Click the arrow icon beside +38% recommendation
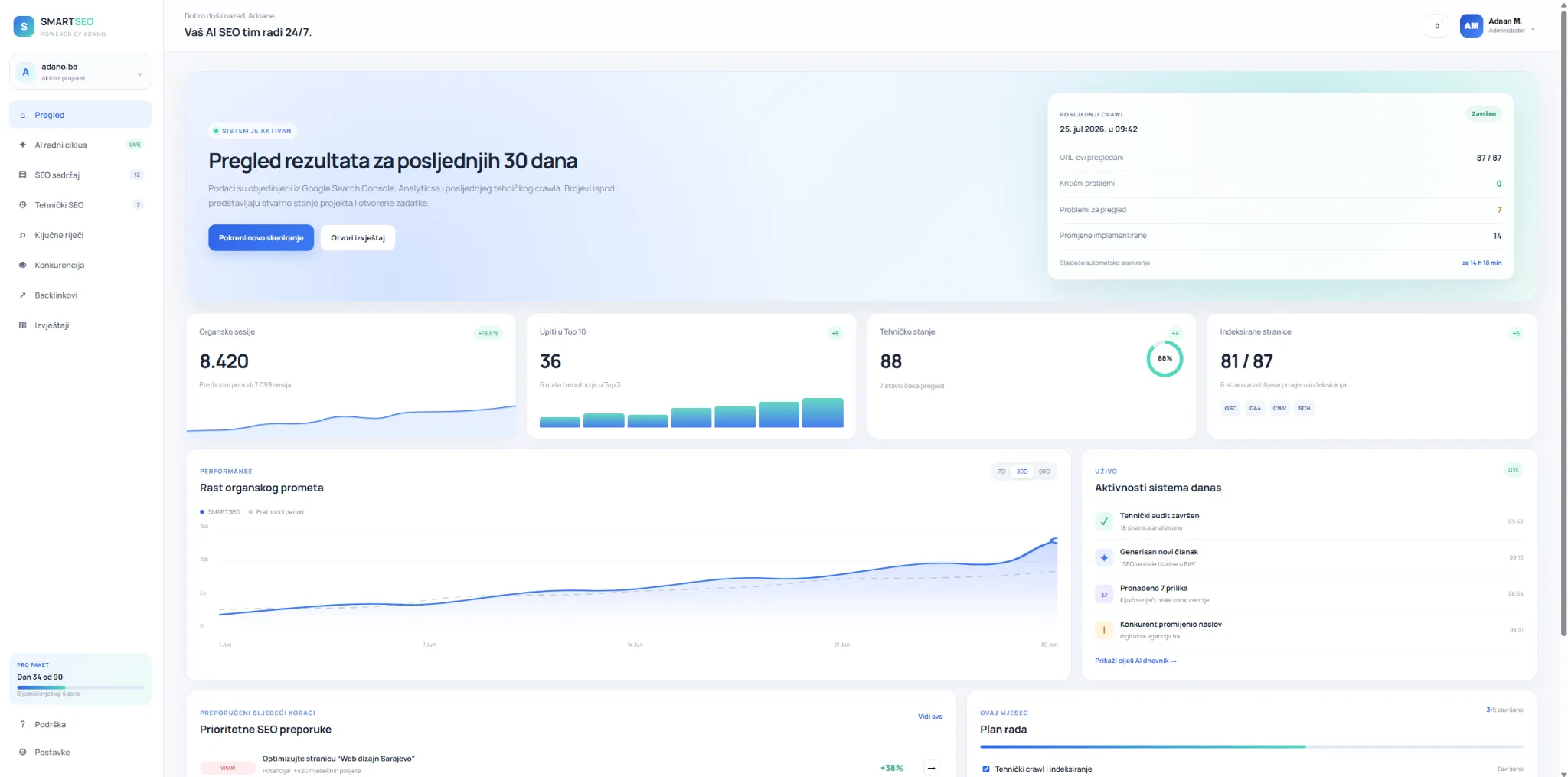1568x777 pixels. point(932,768)
